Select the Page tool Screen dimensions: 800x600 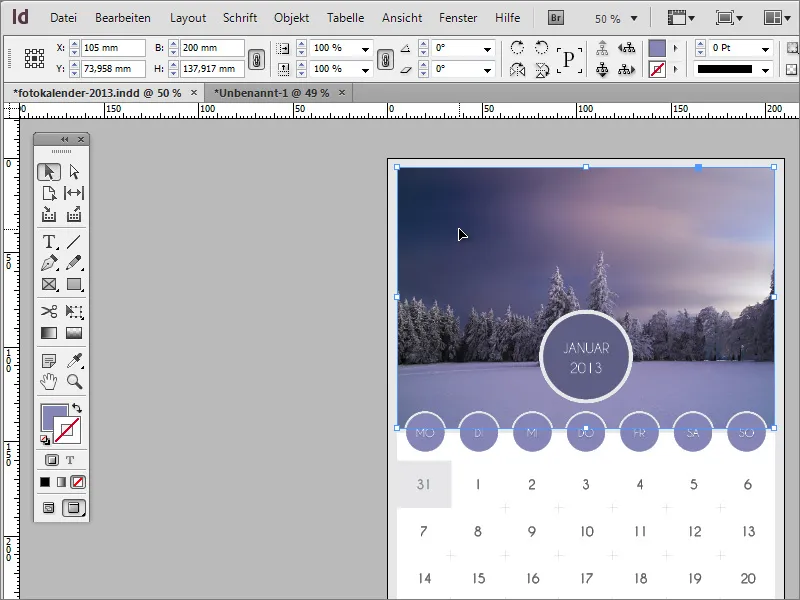[x=49, y=193]
